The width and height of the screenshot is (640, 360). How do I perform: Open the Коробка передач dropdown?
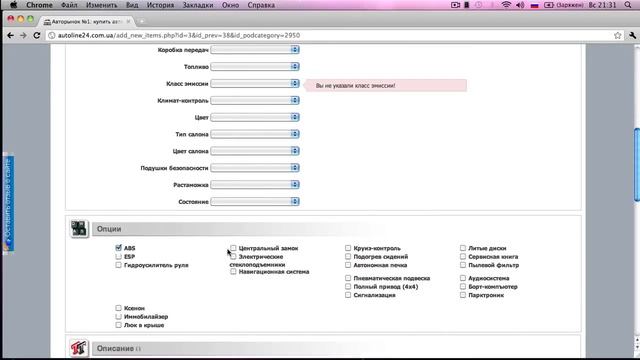(x=255, y=49)
